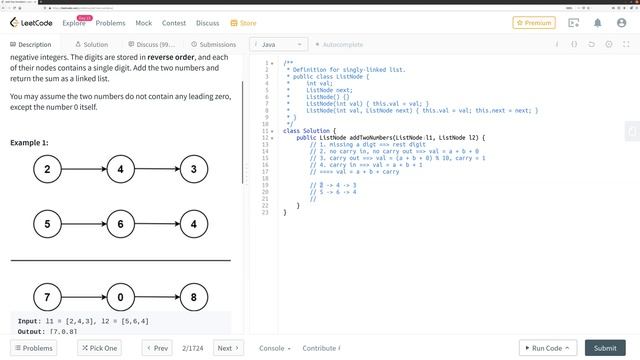Click line "// ===> val = a + b + carry"
Viewport: 640px width, 360px height.
[354, 172]
